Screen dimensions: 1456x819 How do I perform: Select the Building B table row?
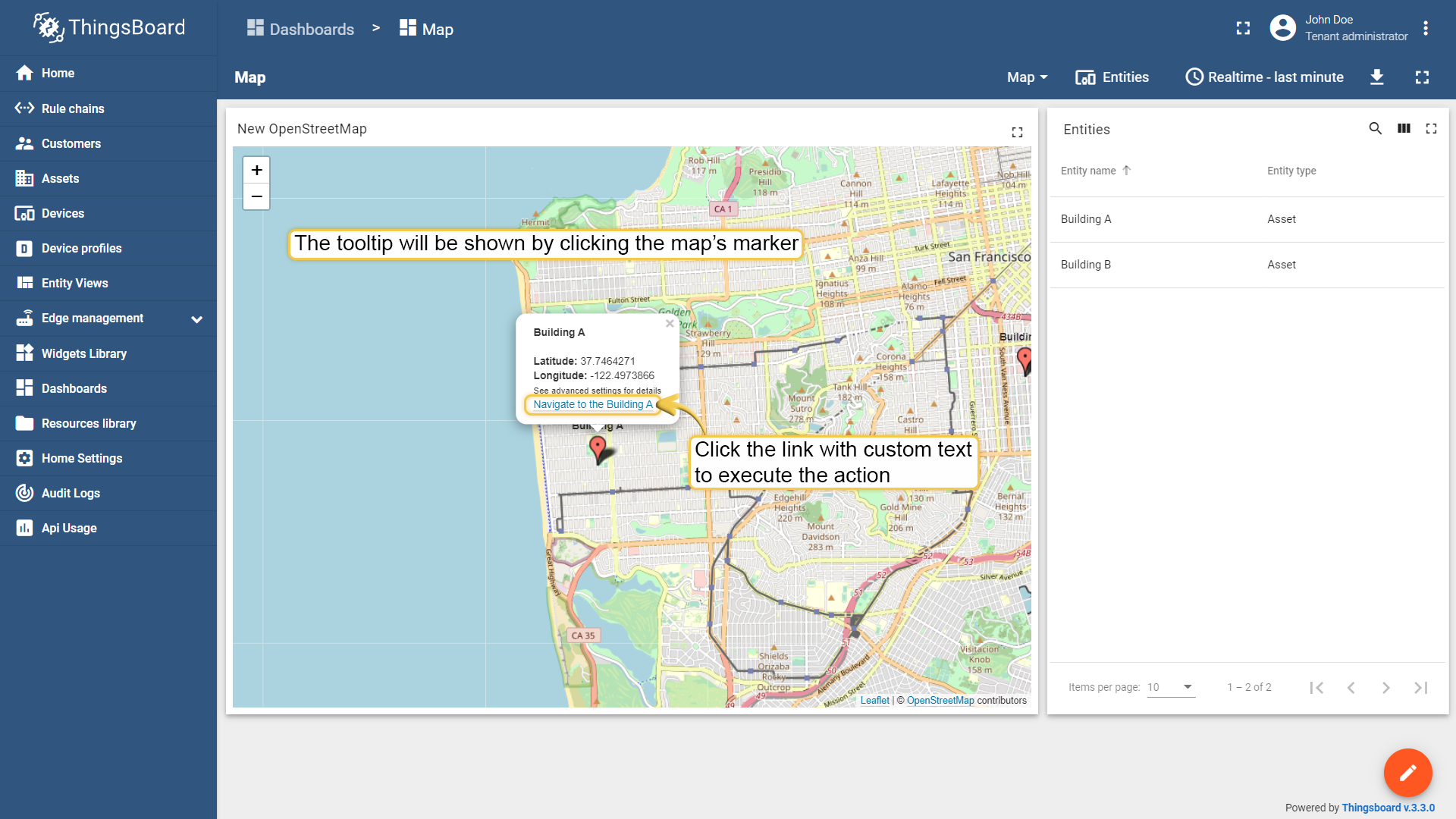1247,265
